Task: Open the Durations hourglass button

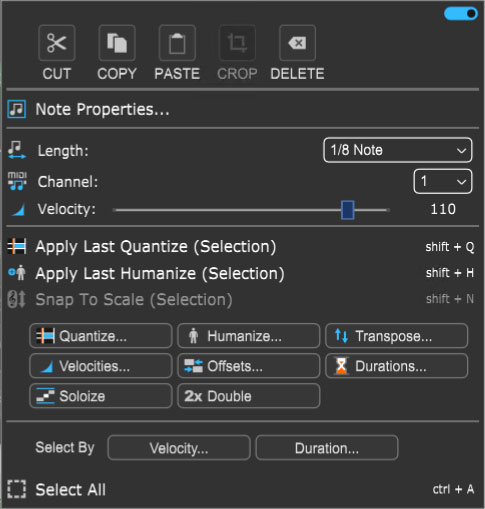Action: [x=396, y=366]
